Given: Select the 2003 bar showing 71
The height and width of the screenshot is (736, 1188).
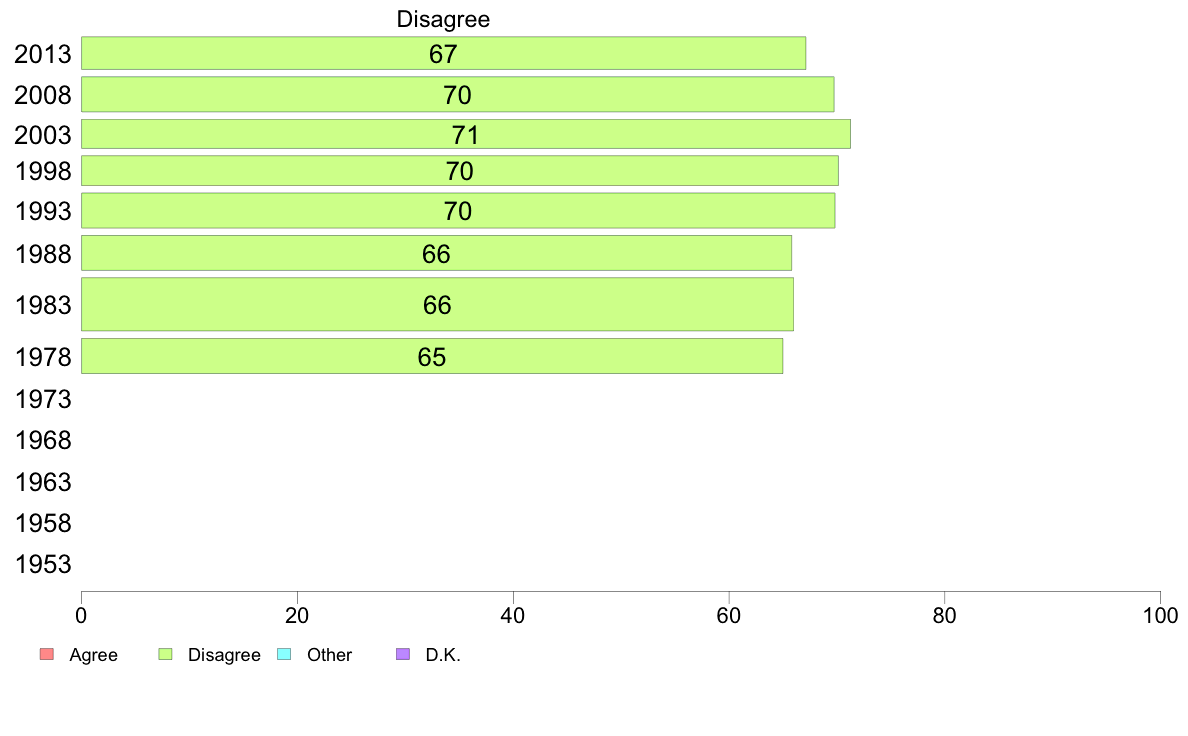Looking at the screenshot, I should (466, 134).
